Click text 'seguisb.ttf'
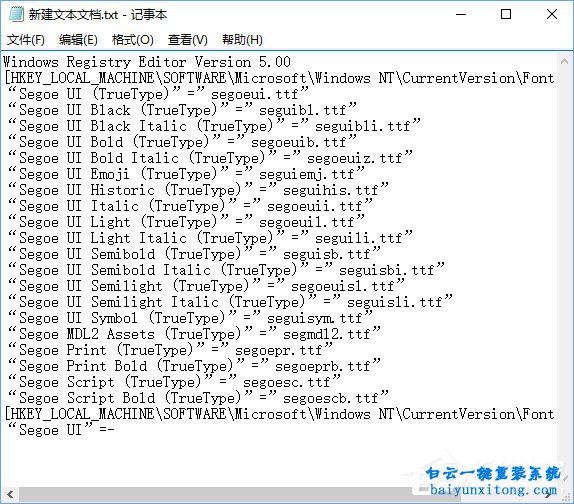This screenshot has height=504, width=574. tap(327, 254)
